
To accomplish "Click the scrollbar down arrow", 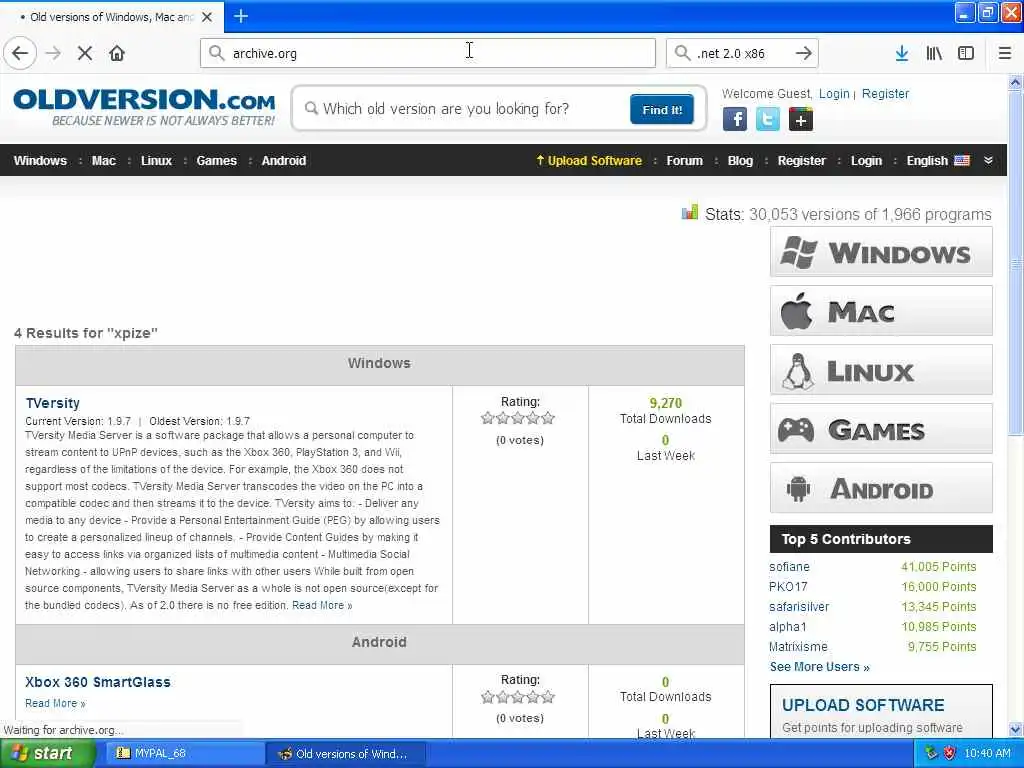I will [1015, 729].
